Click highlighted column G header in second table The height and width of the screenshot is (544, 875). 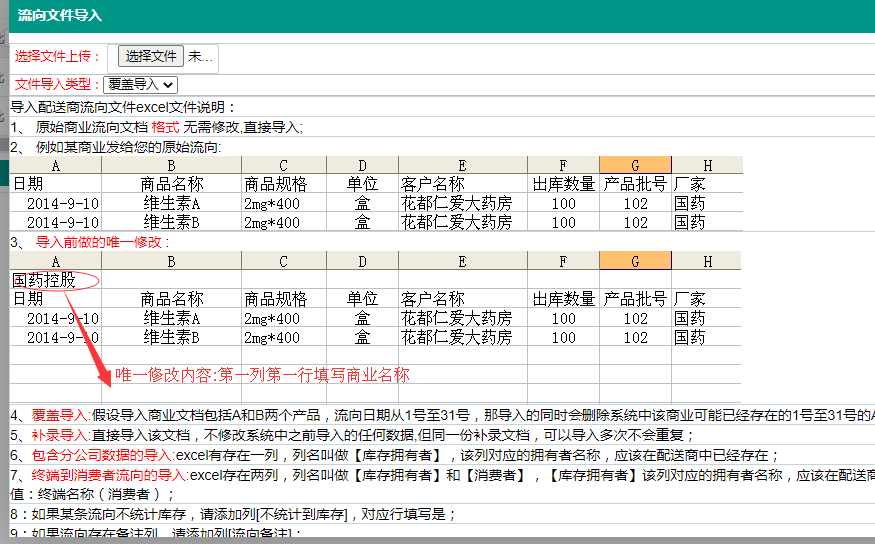click(x=635, y=261)
